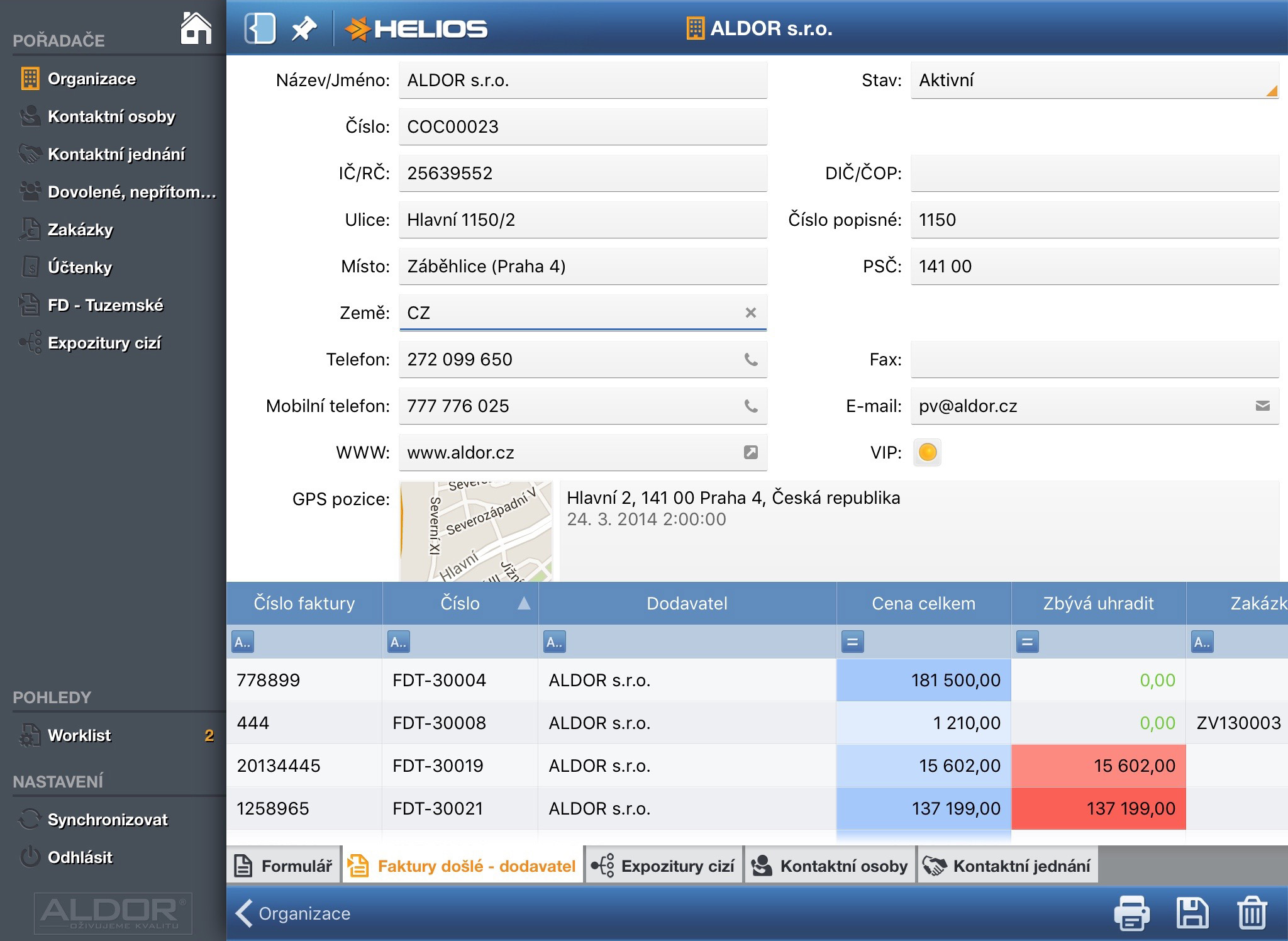This screenshot has width=1288, height=941.
Task: Switch to the Formulář tab
Action: pyautogui.click(x=284, y=866)
